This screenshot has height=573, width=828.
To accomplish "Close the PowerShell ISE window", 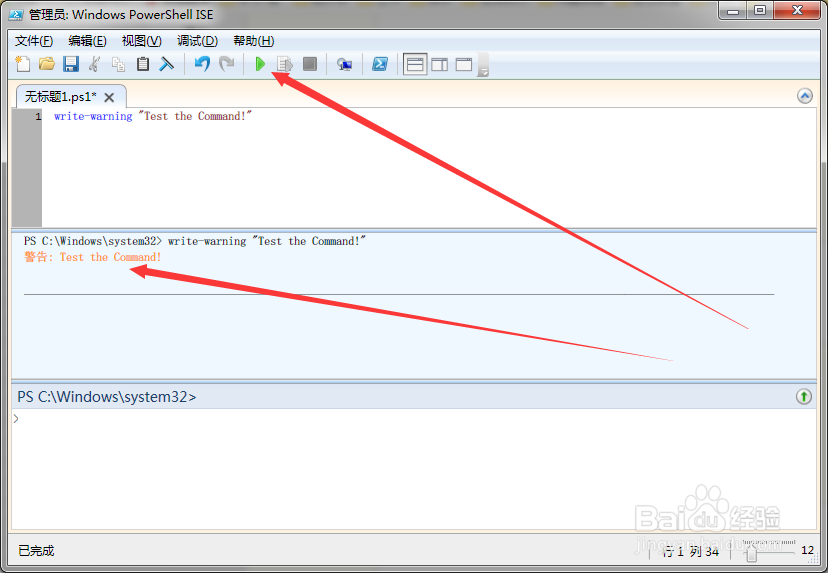I will coord(797,11).
